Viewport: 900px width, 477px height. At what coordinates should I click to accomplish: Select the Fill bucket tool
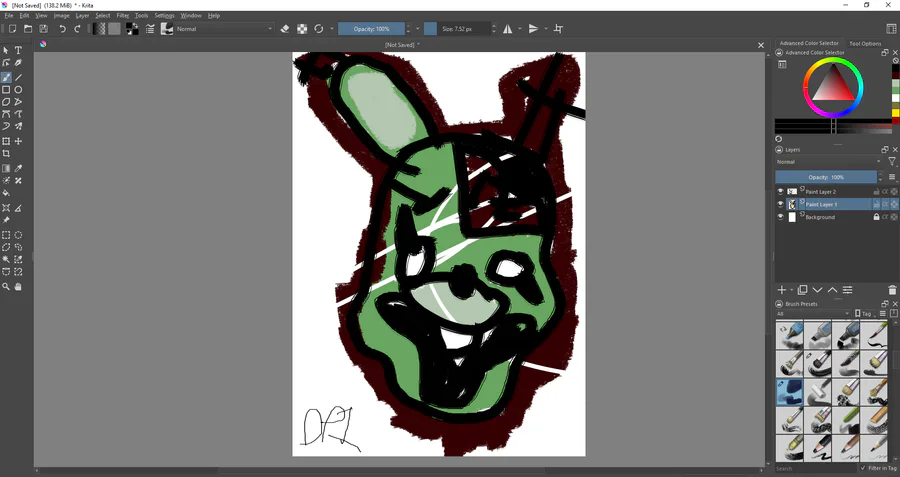tap(6, 193)
